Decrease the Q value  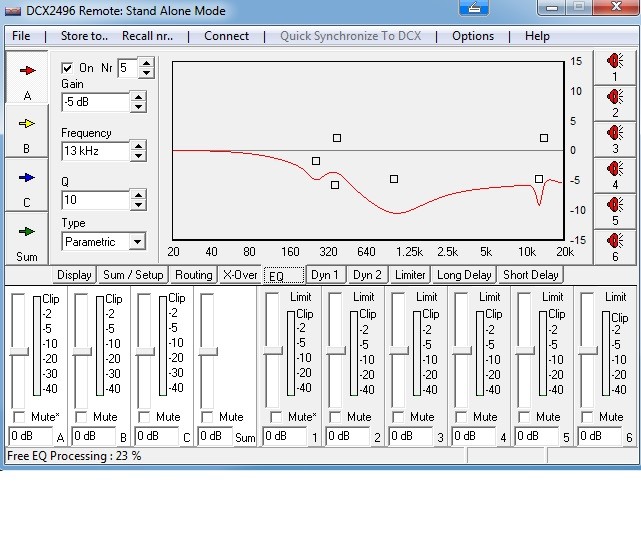(139, 205)
